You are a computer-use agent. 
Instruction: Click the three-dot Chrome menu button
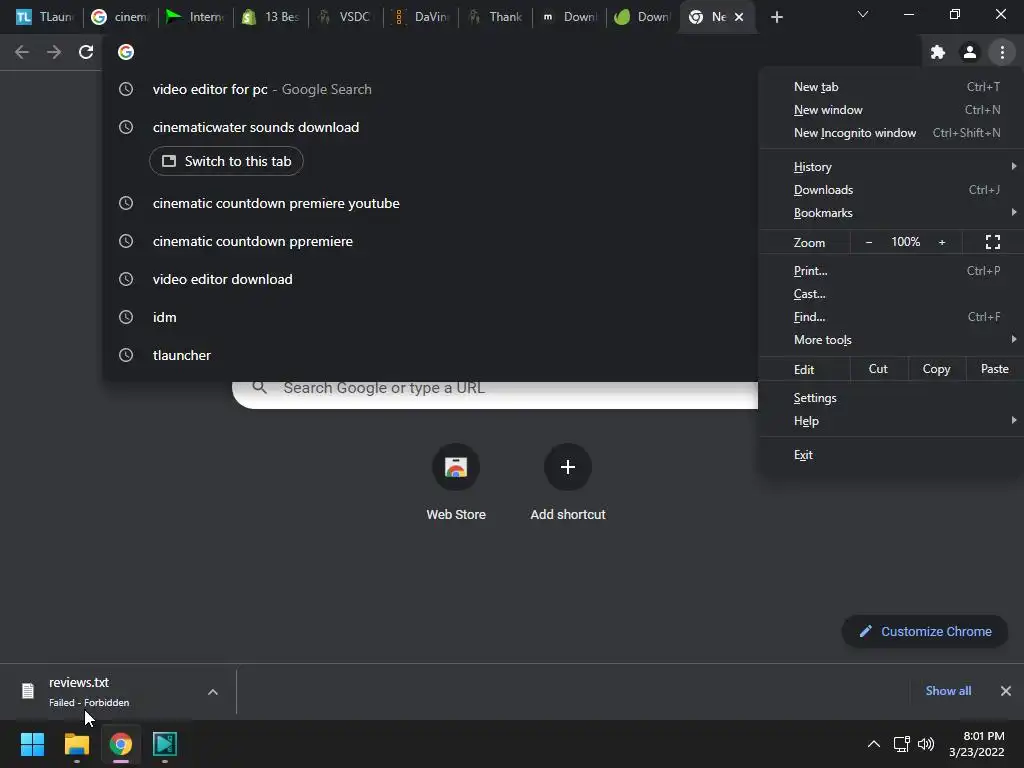coord(1002,52)
